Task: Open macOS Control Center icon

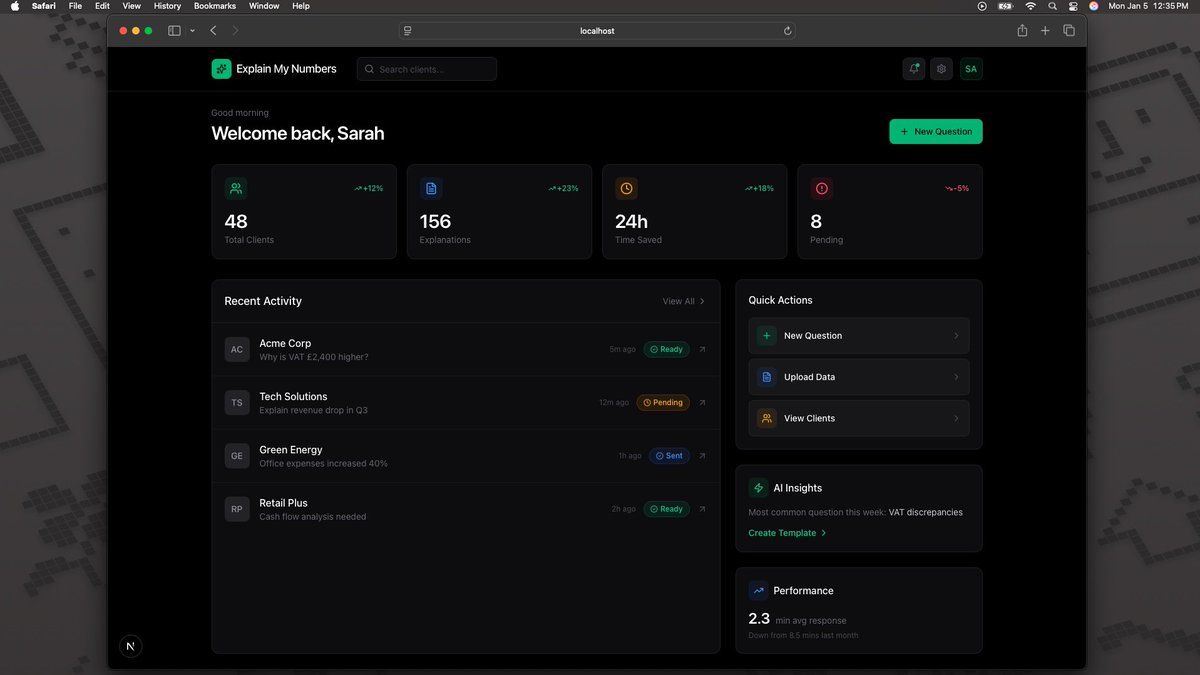Action: click(1073, 6)
